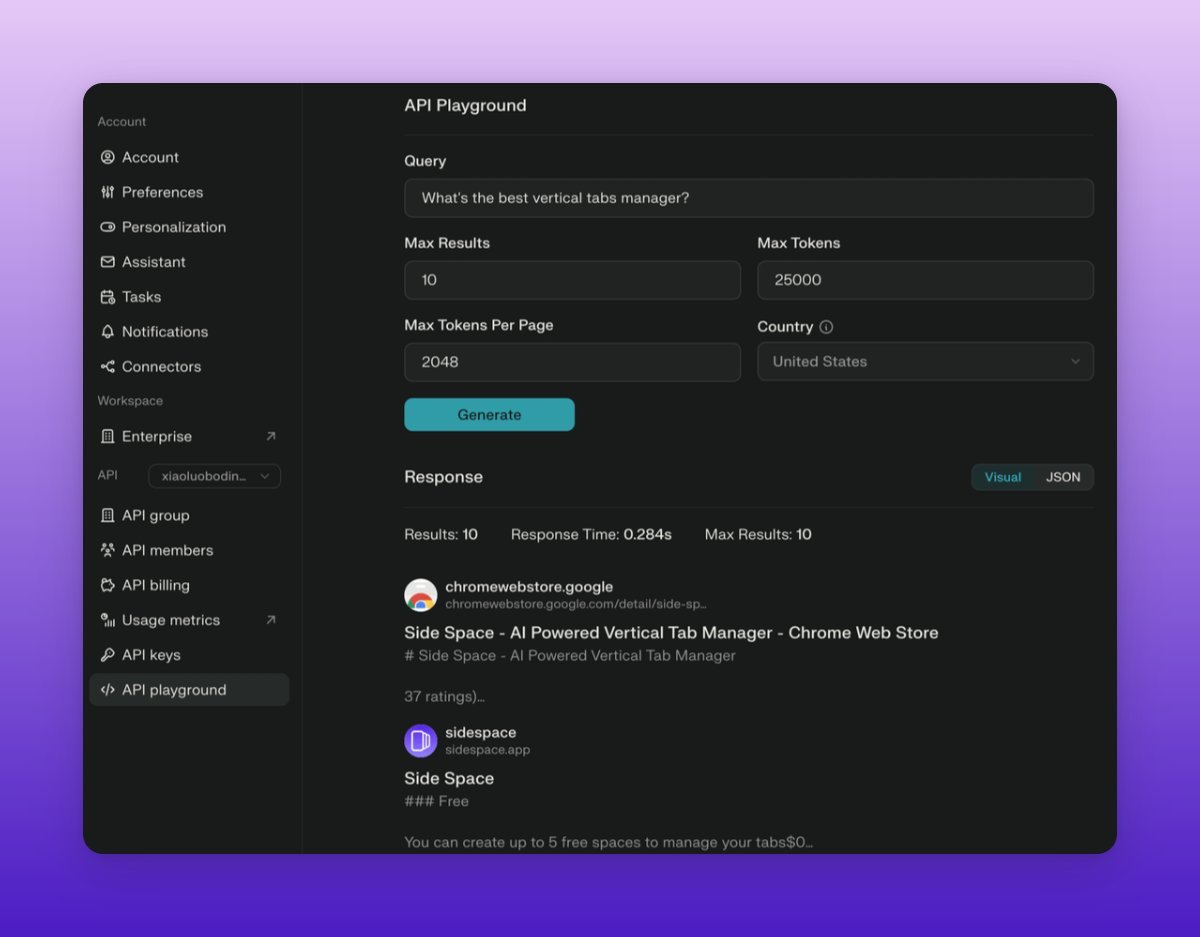Open the Side Space result title
This screenshot has height=937, width=1200.
click(449, 778)
